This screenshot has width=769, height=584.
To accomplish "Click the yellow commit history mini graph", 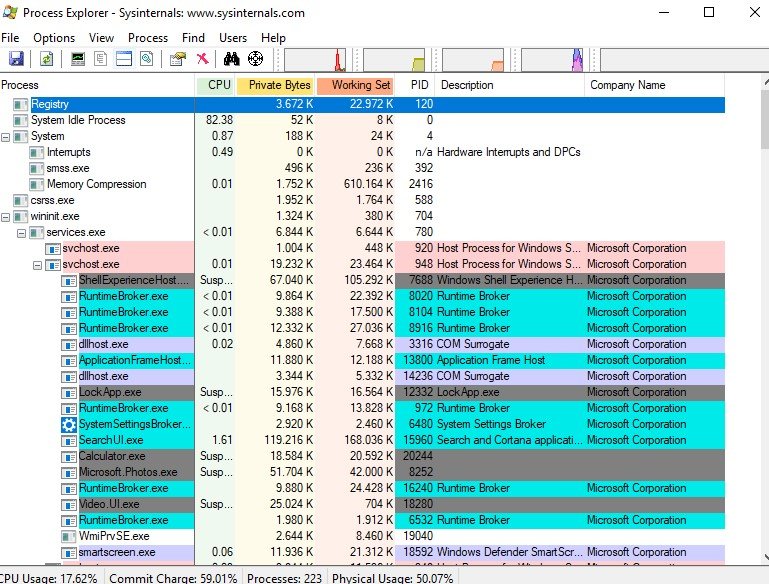I will click(394, 60).
